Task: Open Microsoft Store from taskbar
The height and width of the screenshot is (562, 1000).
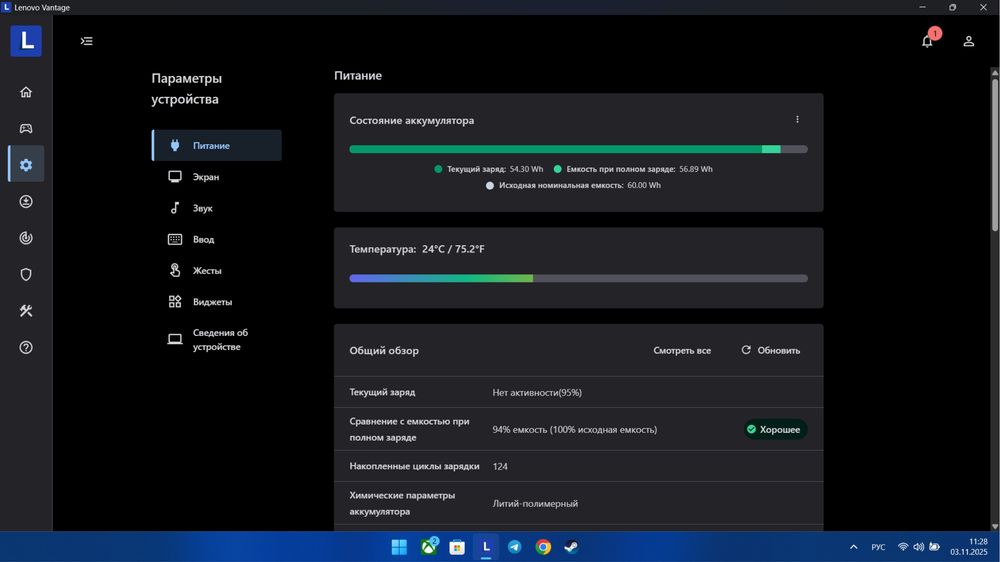Action: pos(457,547)
